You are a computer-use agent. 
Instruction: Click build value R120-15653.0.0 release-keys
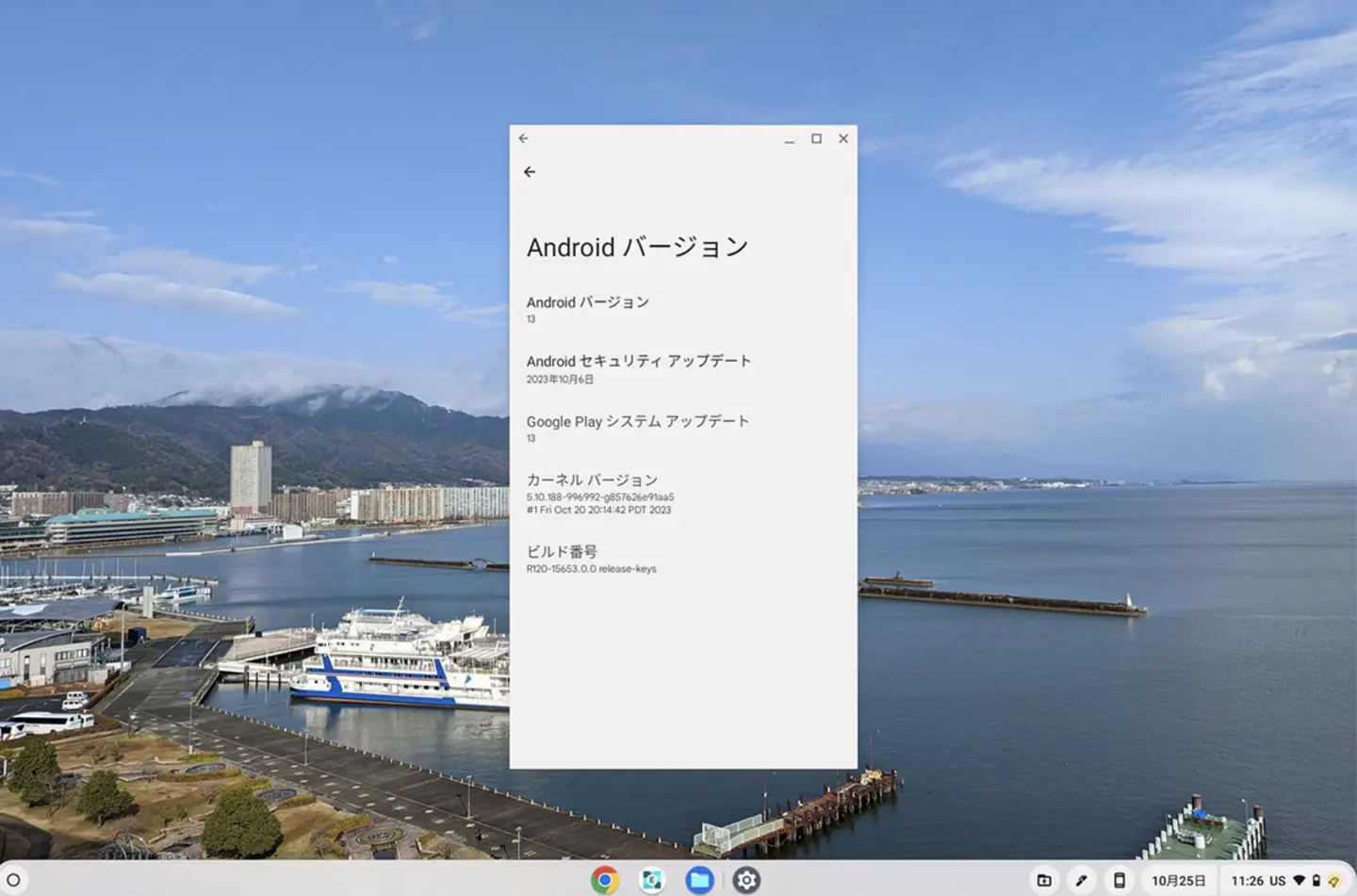click(591, 569)
